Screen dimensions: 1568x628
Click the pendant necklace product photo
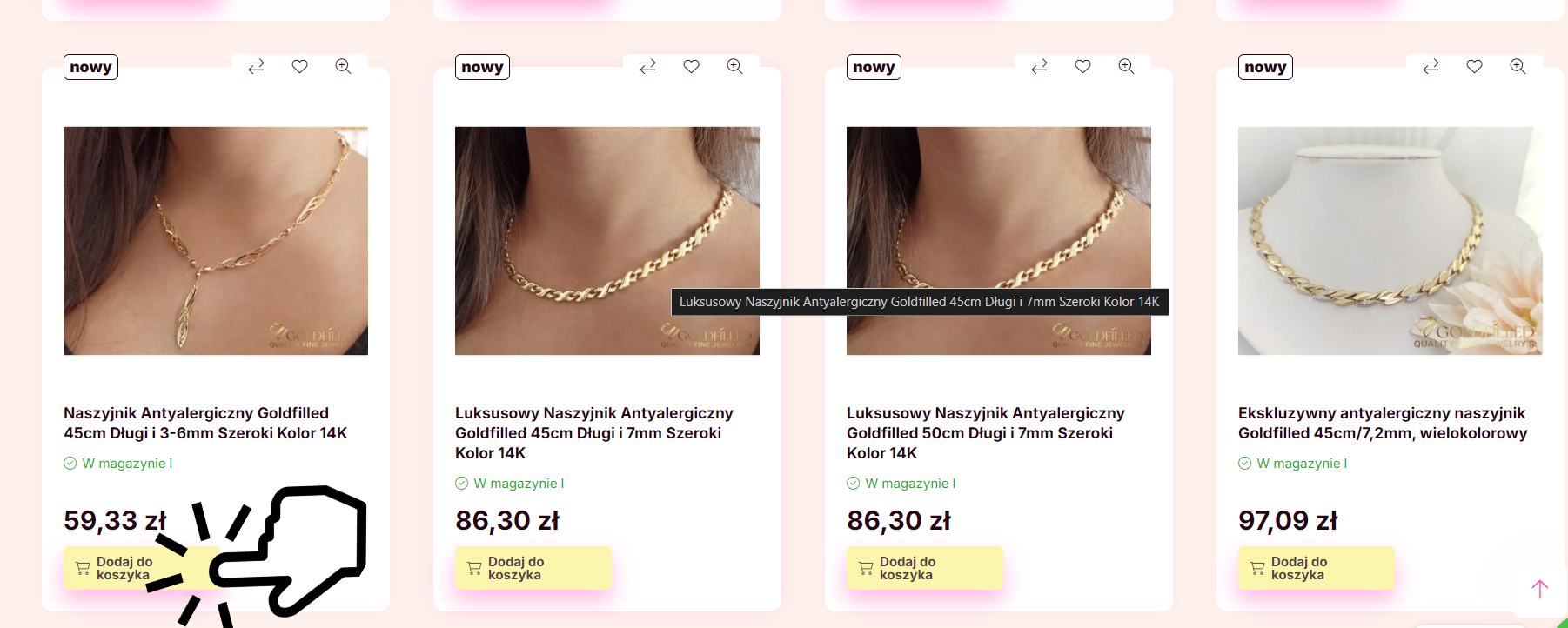(x=216, y=241)
